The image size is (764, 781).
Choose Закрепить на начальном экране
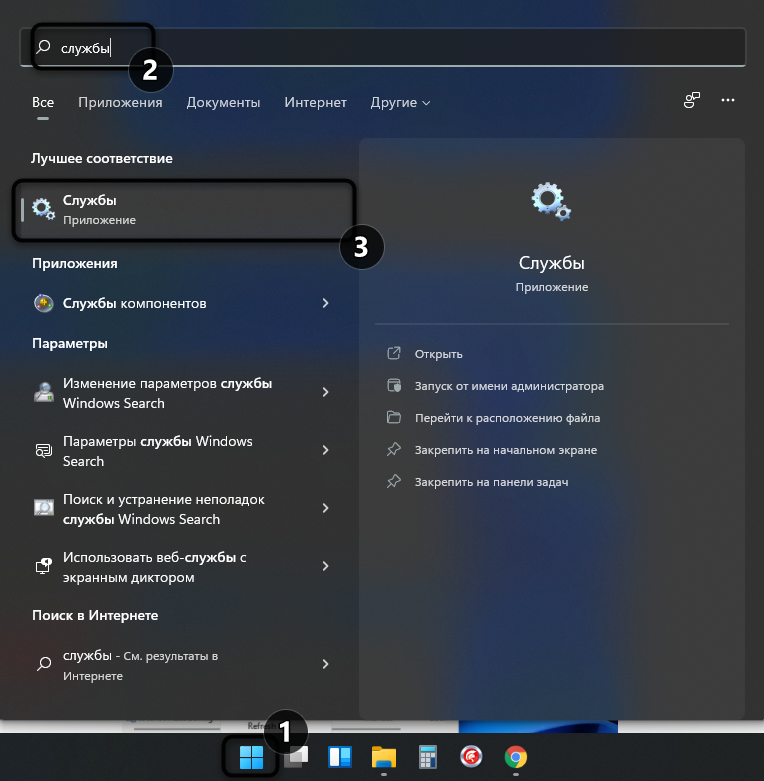click(x=506, y=450)
